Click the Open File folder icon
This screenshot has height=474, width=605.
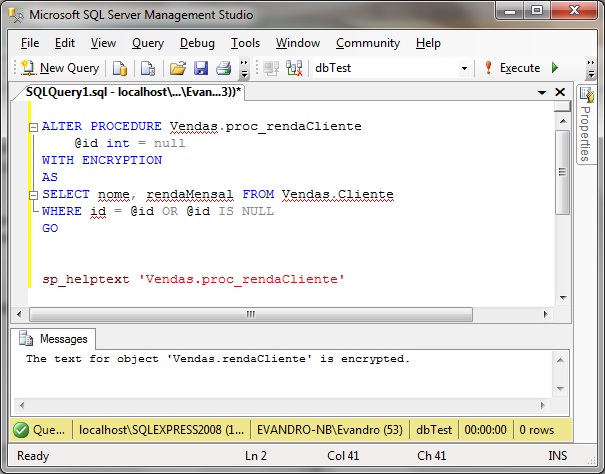[178, 68]
